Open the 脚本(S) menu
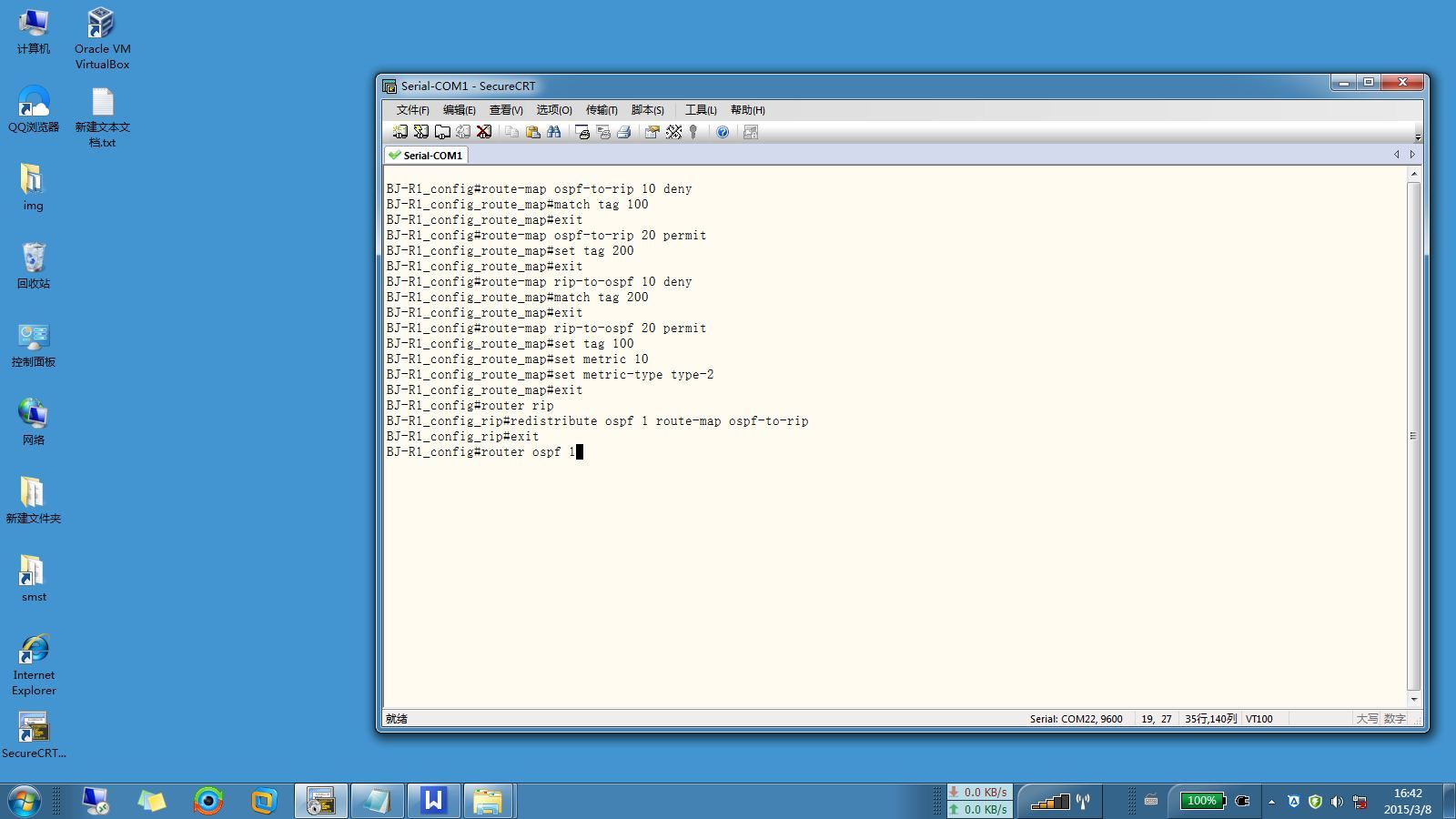The height and width of the screenshot is (819, 1456). 647,110
